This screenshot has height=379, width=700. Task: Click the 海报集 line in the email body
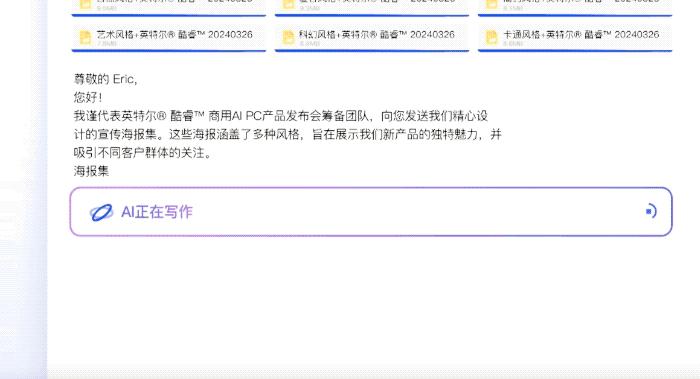tap(91, 171)
